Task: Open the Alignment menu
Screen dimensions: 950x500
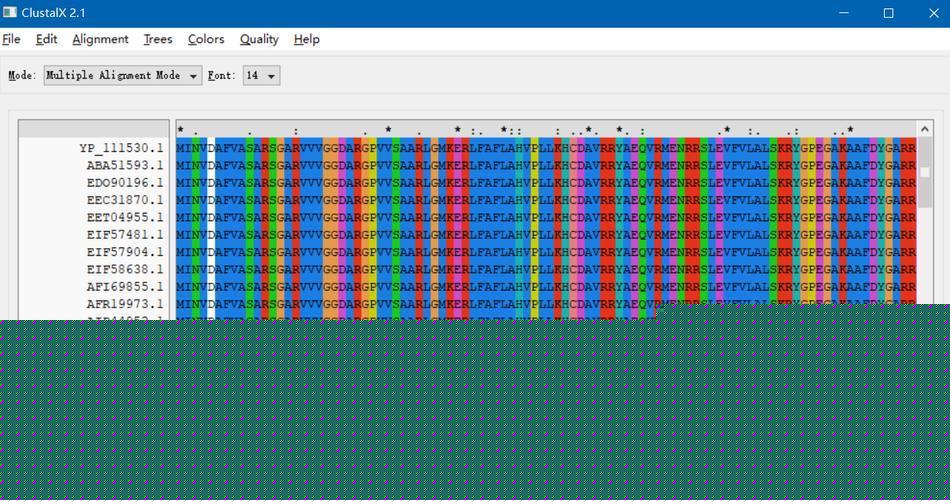Action: pyautogui.click(x=100, y=39)
